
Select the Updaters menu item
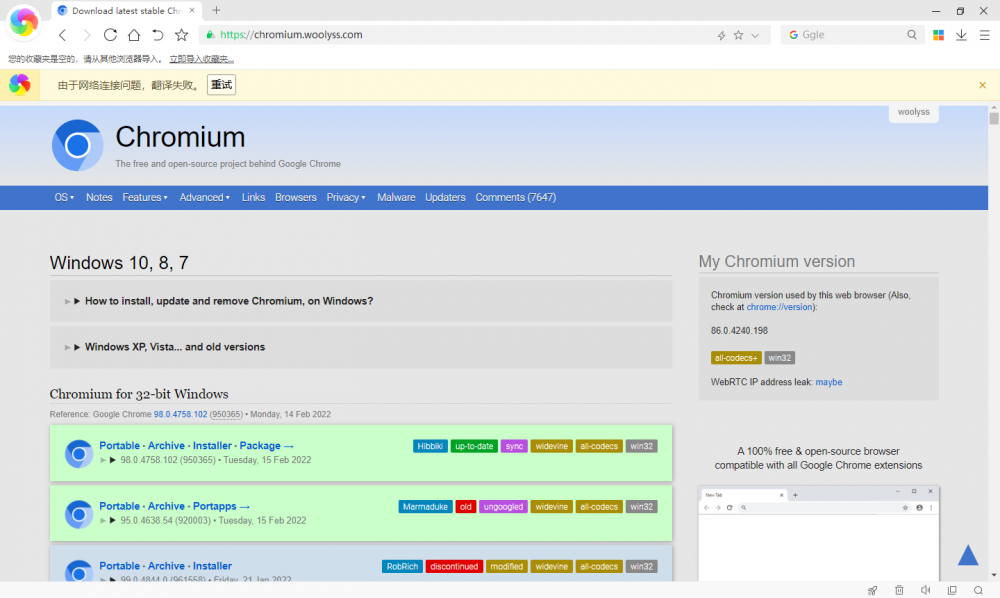(x=445, y=198)
